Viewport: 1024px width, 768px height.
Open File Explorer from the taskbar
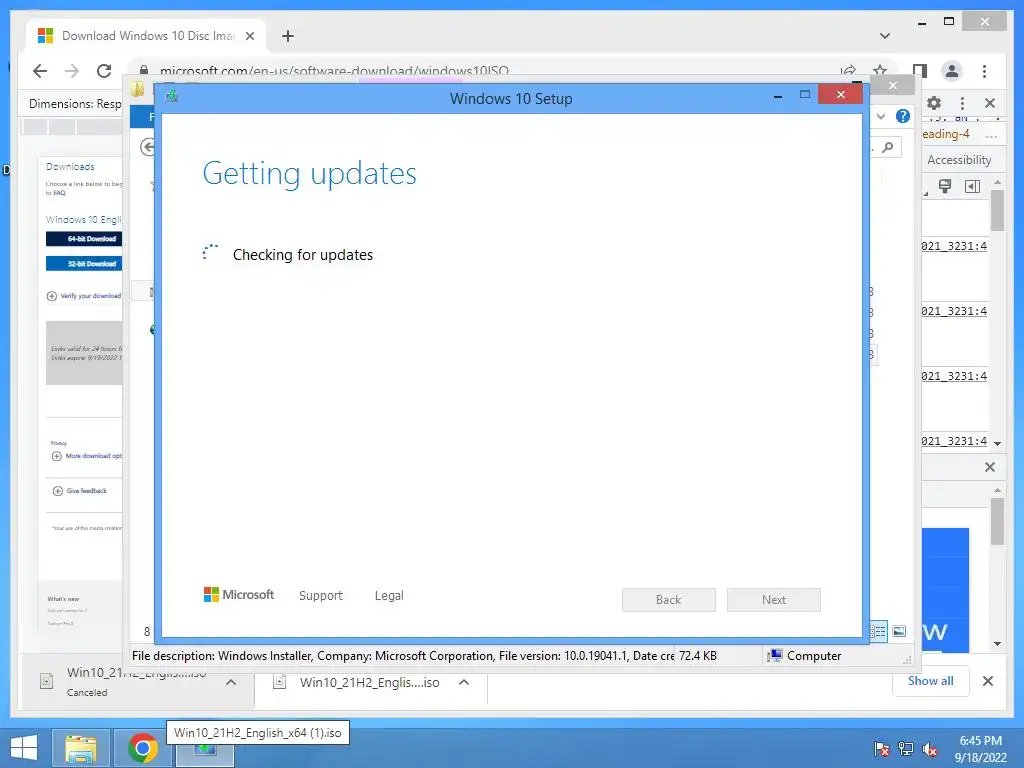80,748
